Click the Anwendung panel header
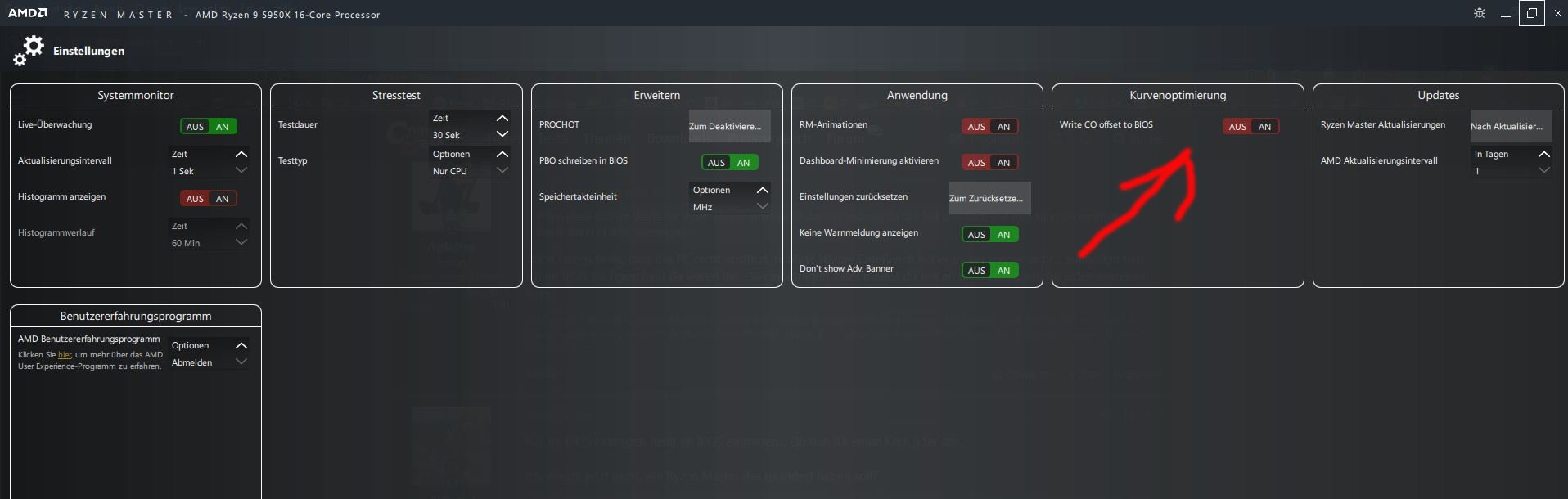Screen dimensions: 1568x499 (917, 95)
